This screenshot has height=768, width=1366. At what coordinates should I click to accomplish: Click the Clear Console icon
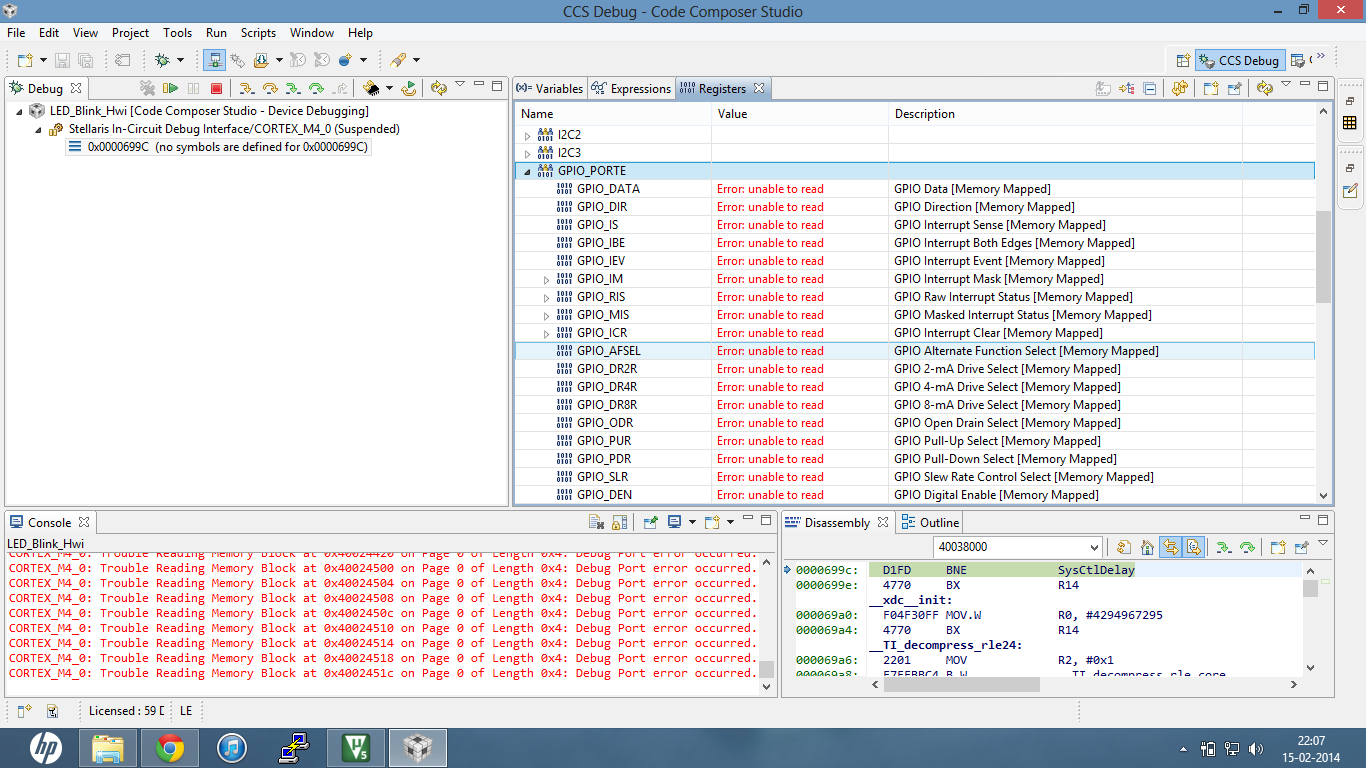coord(596,522)
